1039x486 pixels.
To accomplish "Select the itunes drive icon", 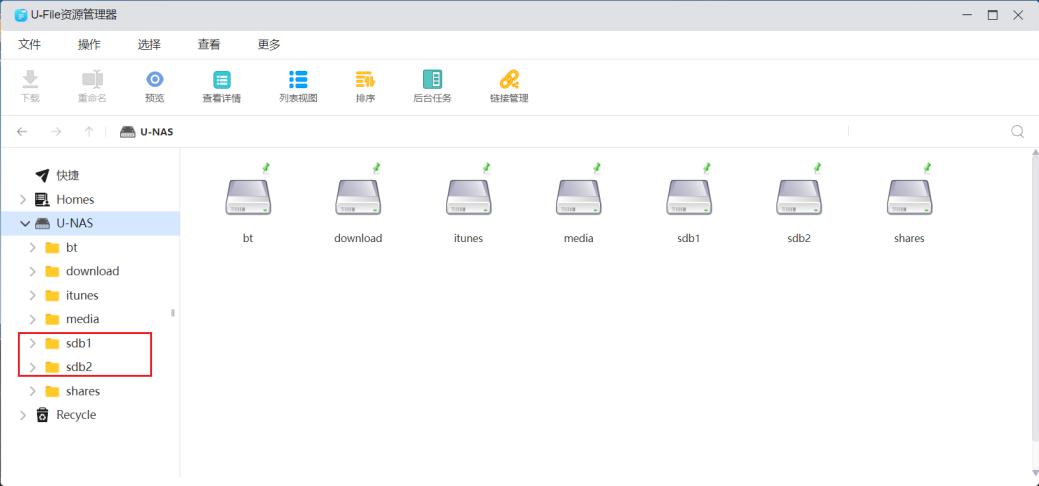I will coord(468,197).
